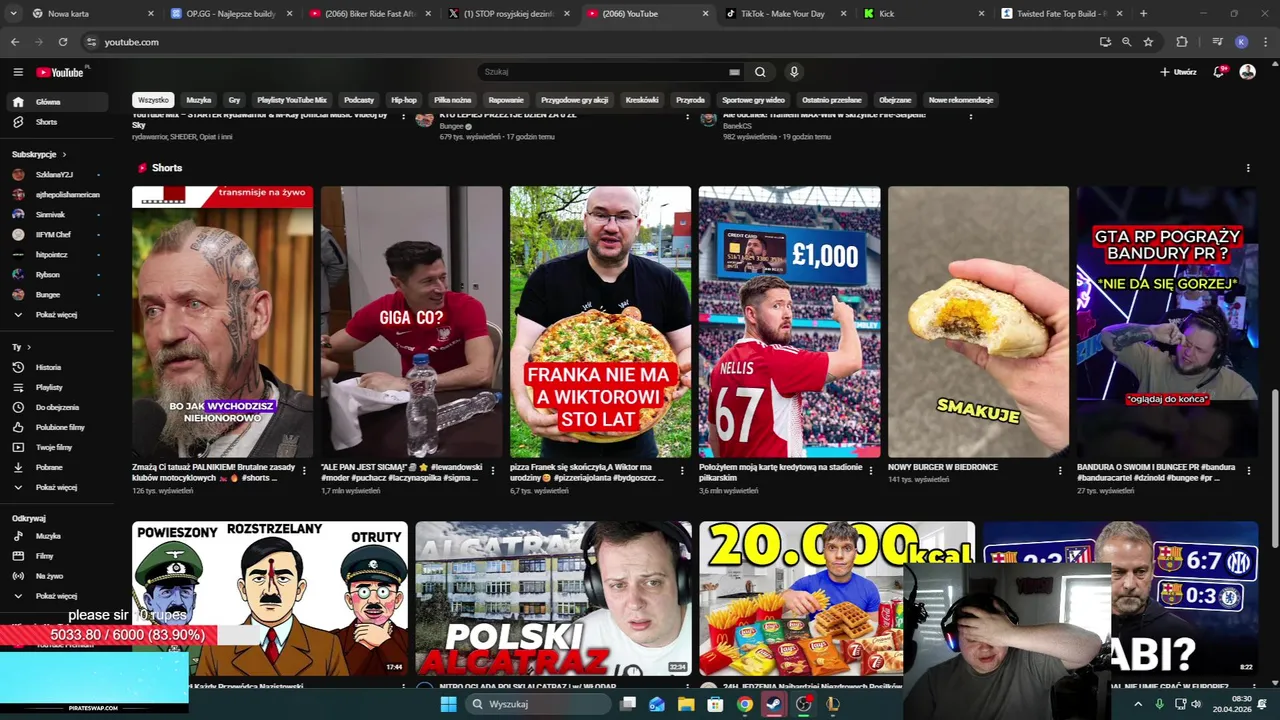
Task: Open notifications bell
Action: pyautogui.click(x=1219, y=72)
